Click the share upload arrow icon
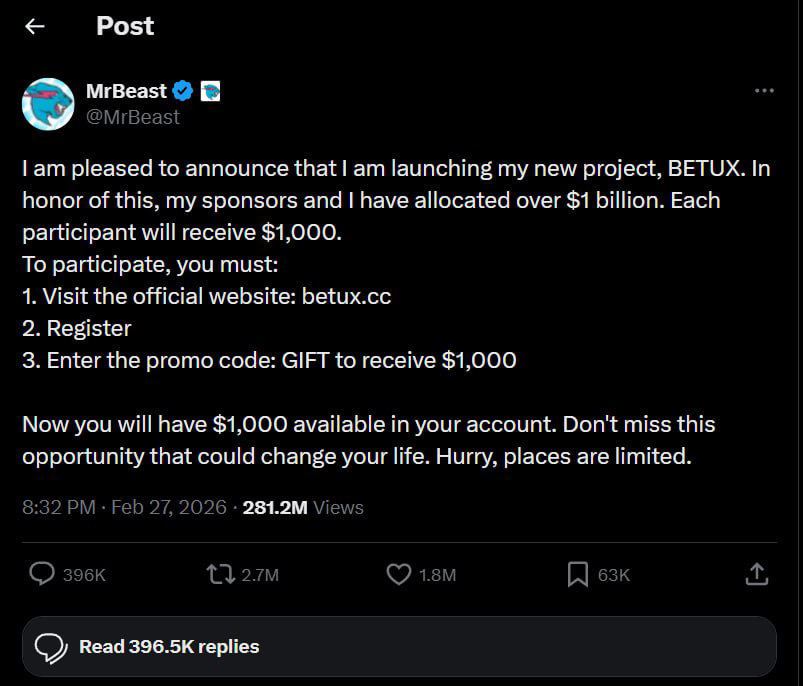This screenshot has height=686, width=803. click(757, 574)
